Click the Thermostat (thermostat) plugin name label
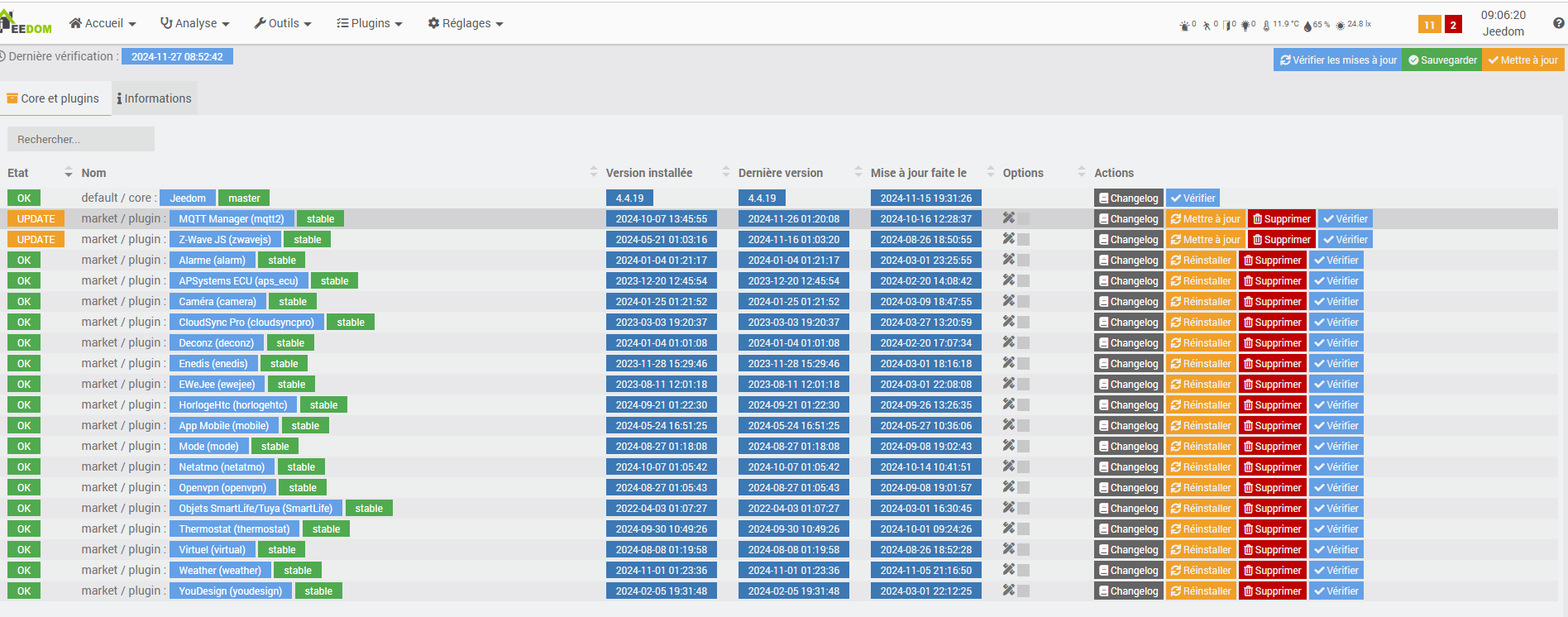This screenshot has height=617, width=1568. pyautogui.click(x=234, y=529)
